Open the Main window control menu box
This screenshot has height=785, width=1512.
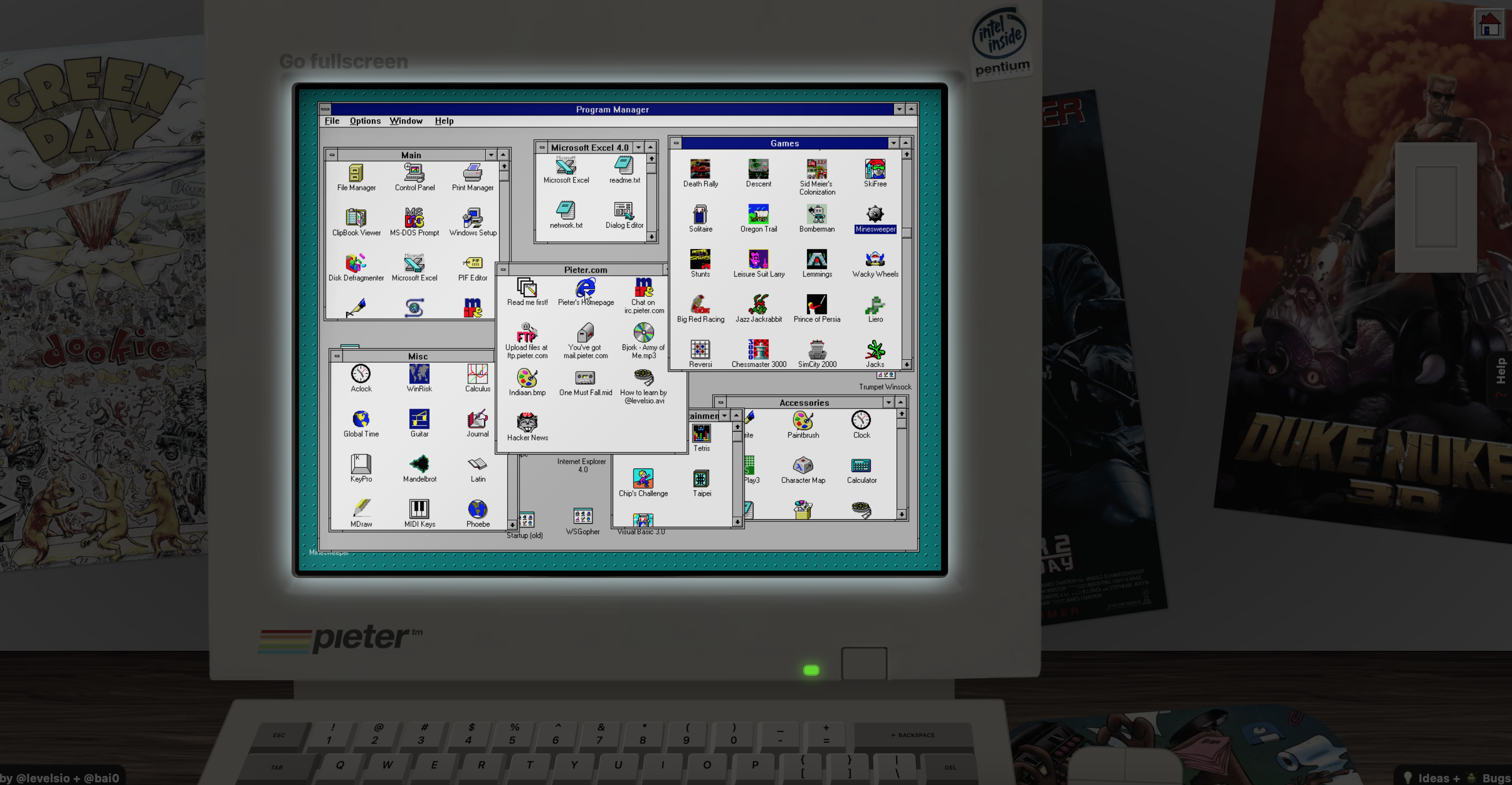332,155
